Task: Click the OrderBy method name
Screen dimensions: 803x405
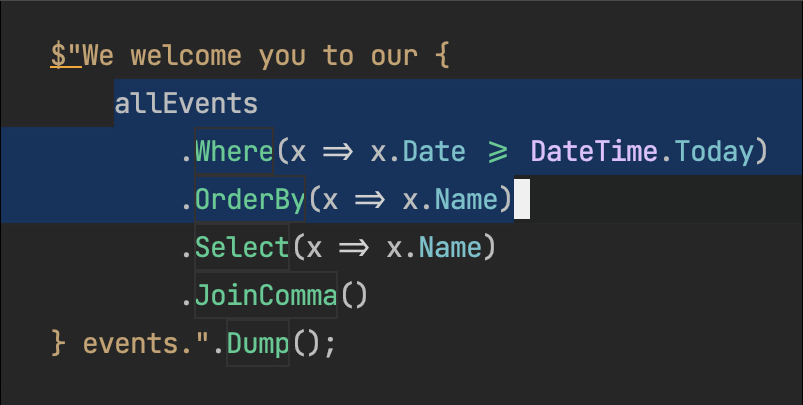Action: (x=250, y=199)
